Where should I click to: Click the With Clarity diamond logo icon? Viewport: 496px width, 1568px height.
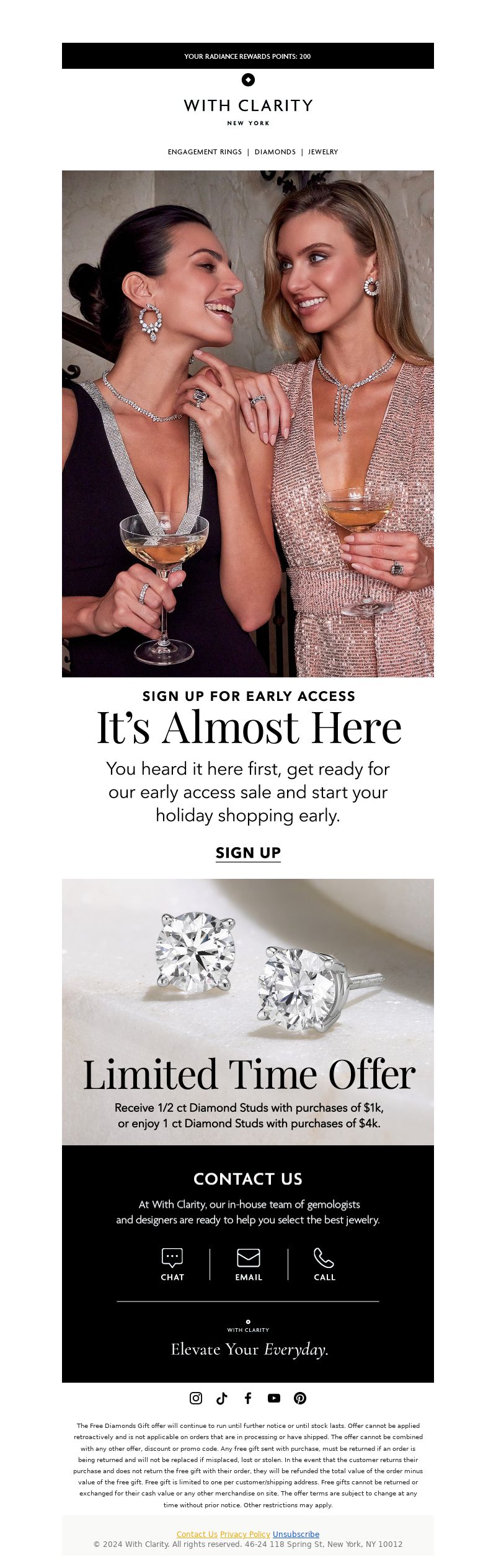click(x=248, y=79)
